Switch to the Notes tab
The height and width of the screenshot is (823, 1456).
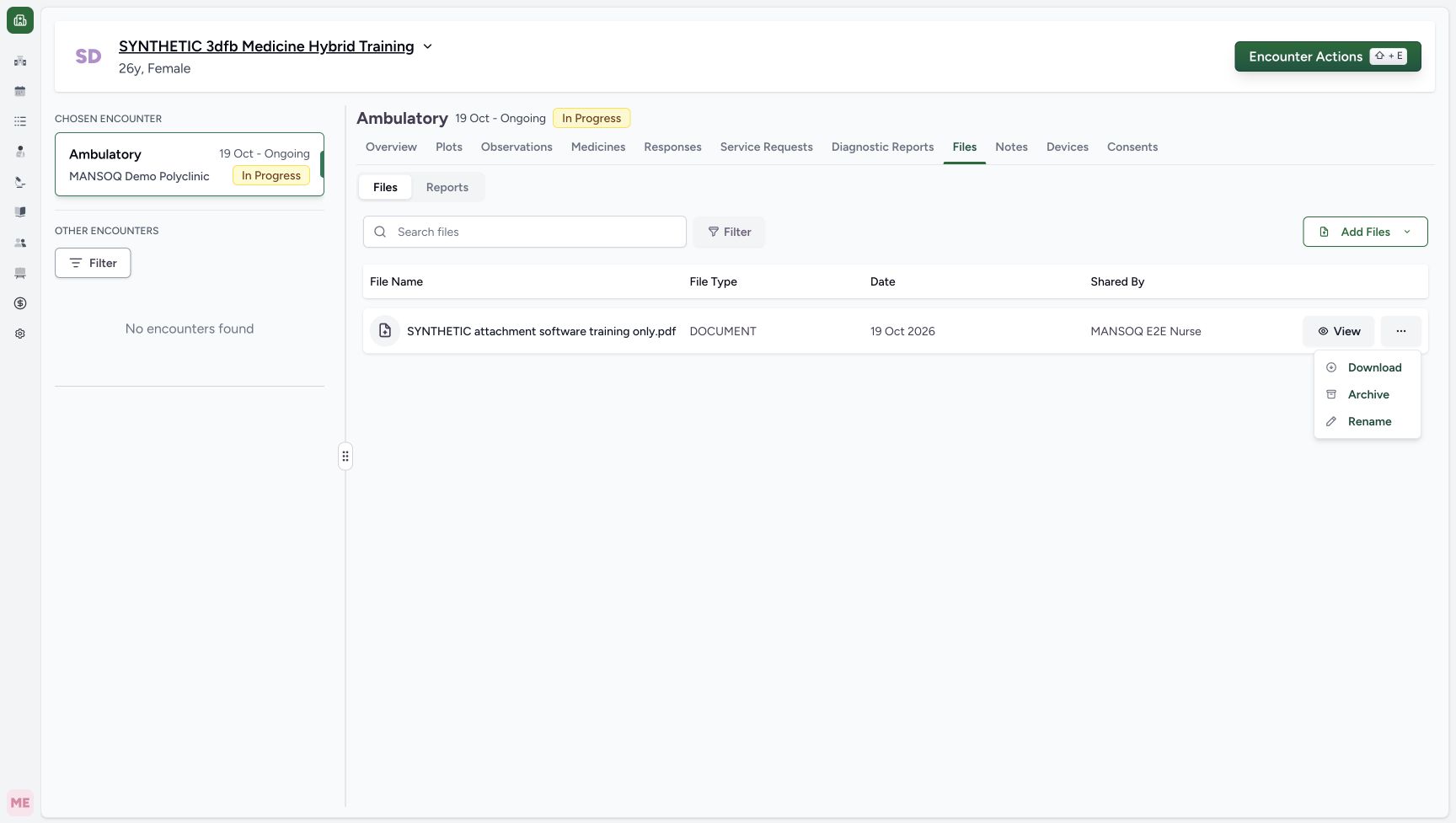(1011, 147)
